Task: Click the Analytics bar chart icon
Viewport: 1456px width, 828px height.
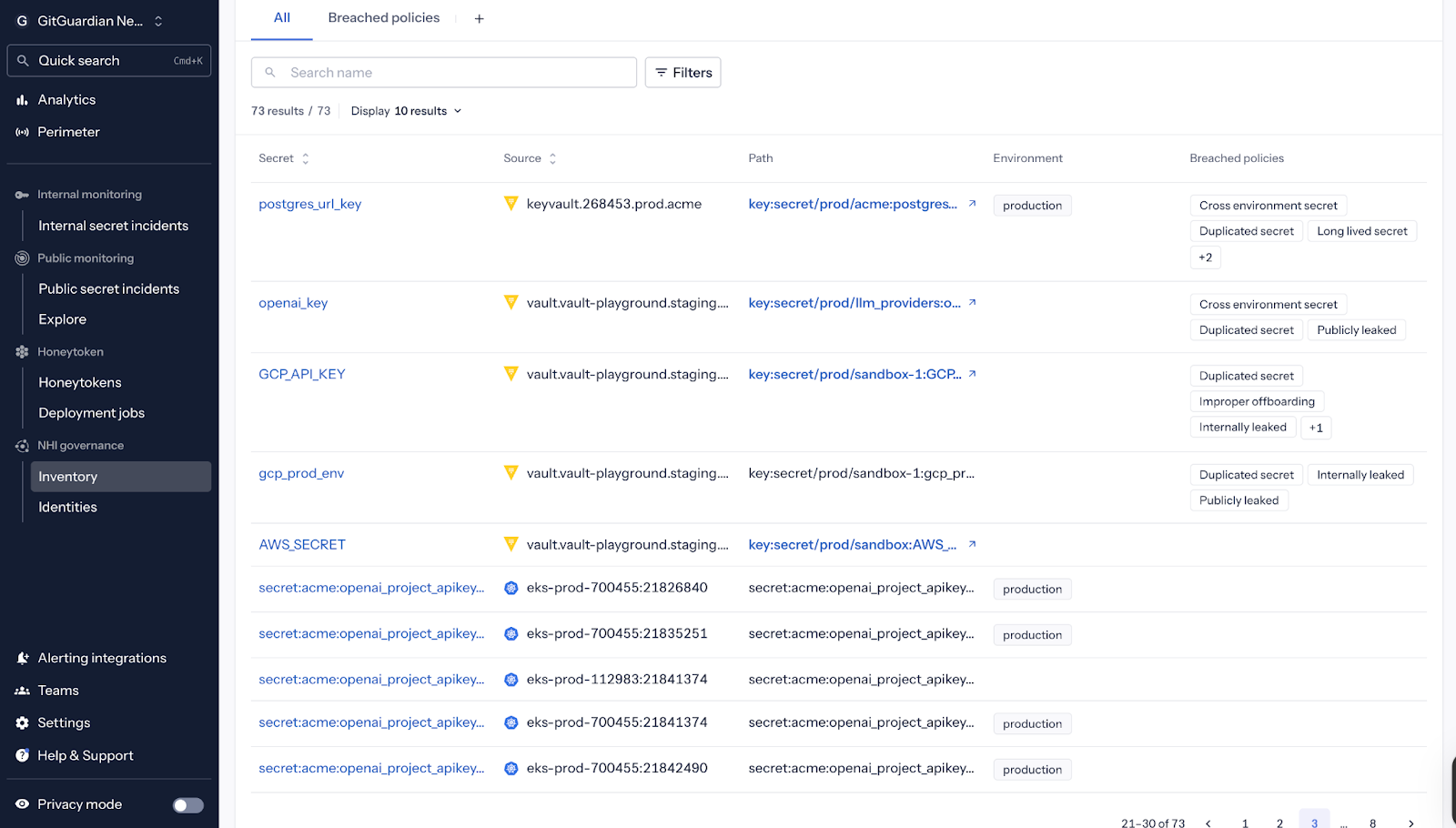Action: click(x=22, y=100)
